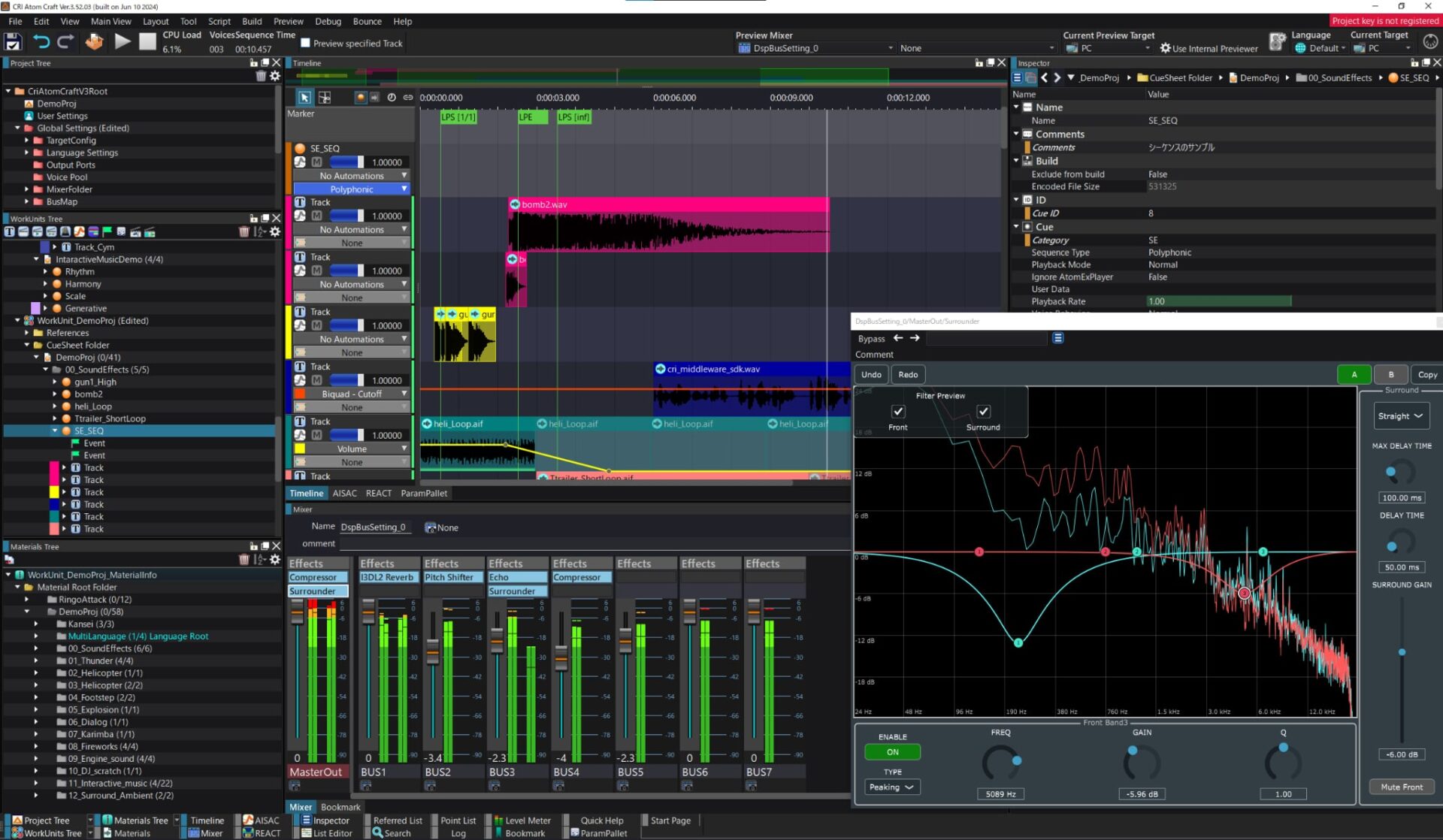
Task: Expand the gun1_High cue in WorkUnits tree
Action: tap(55, 382)
